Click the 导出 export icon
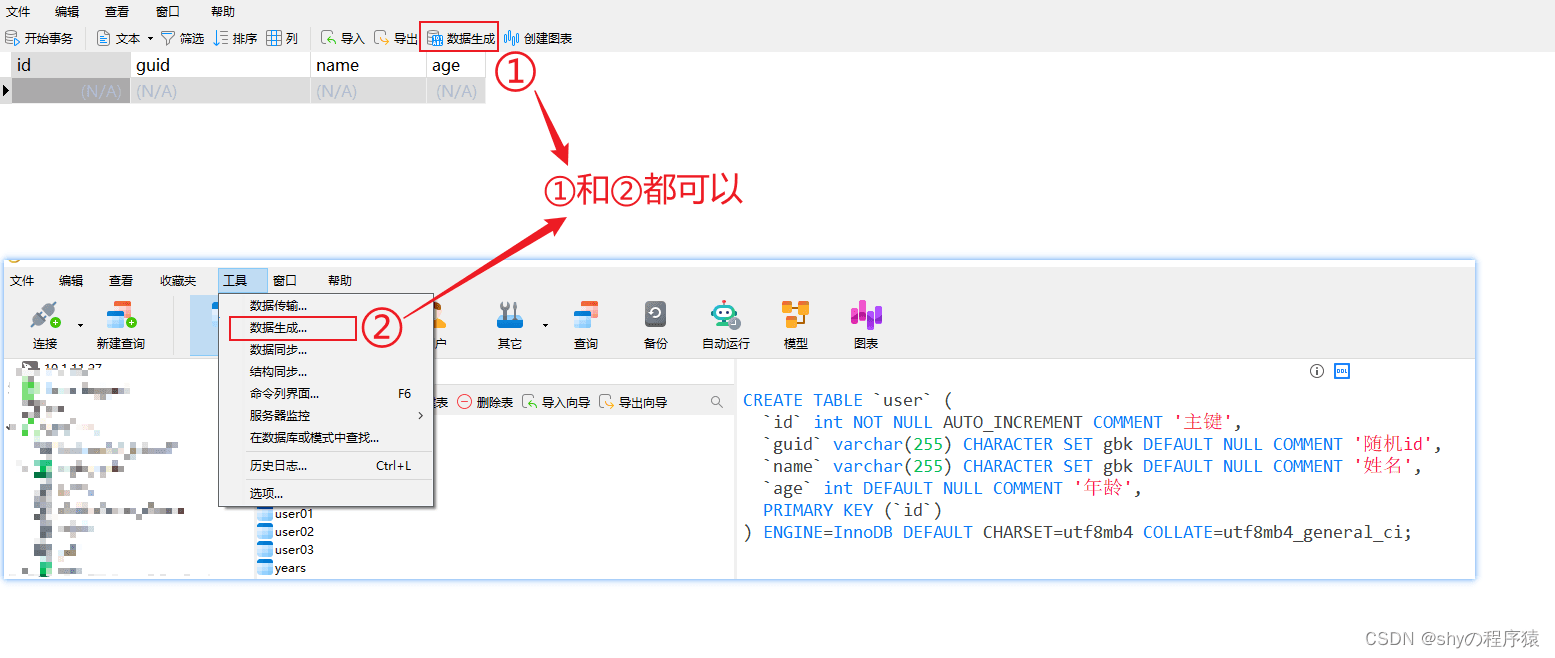1555x658 pixels. pyautogui.click(x=381, y=38)
